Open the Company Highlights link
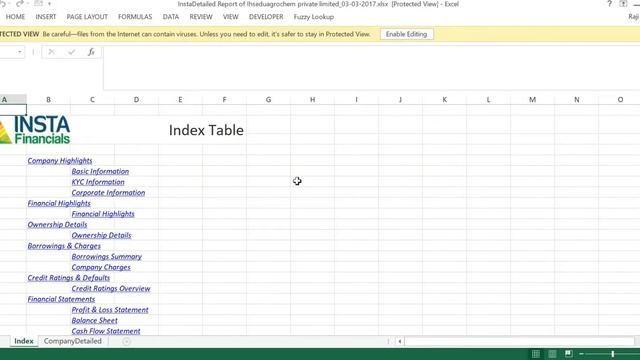Viewport: 640px width, 360px height. [60, 160]
